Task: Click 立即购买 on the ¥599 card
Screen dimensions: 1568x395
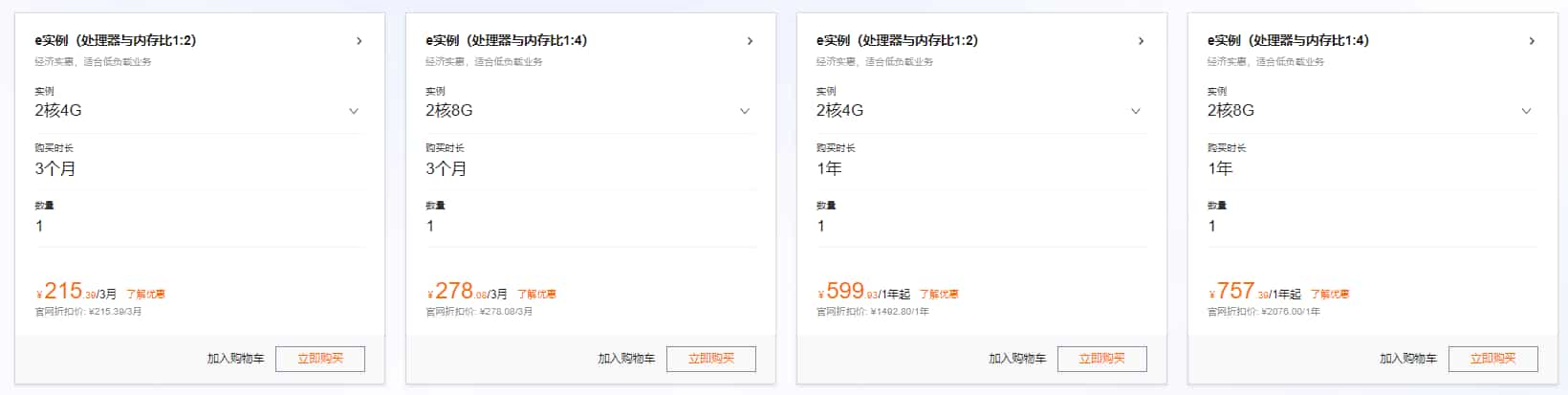Action: click(1101, 359)
